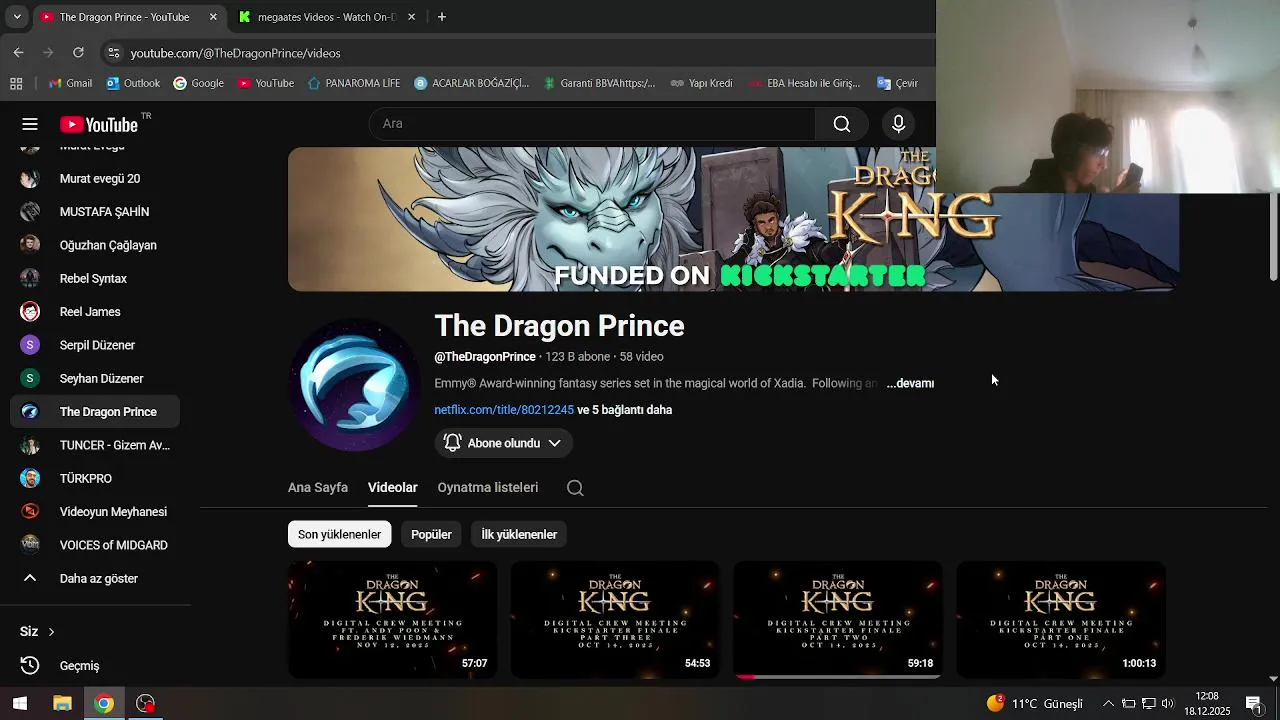Open Yapı Kredi bookmark

(701, 83)
